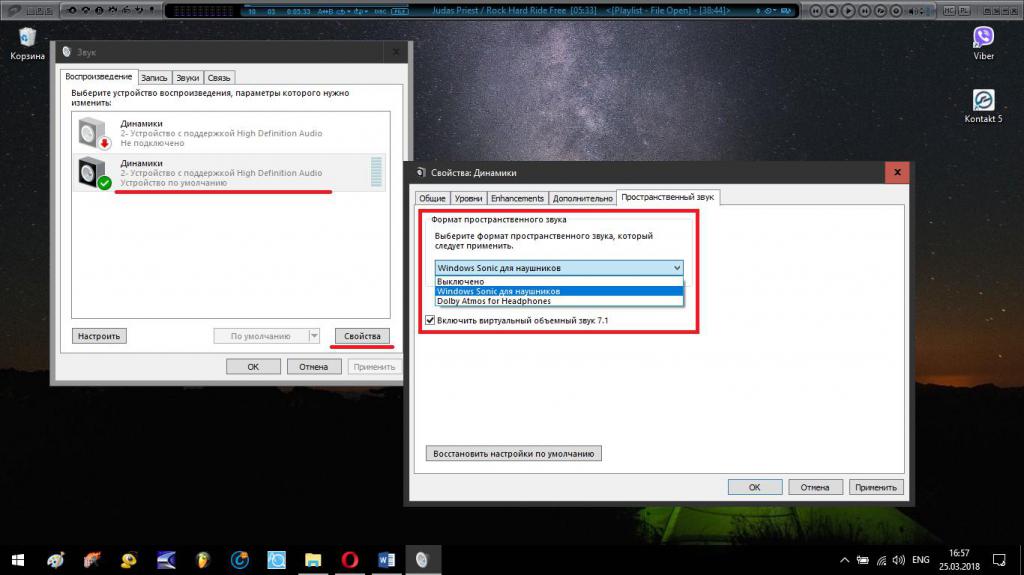Open the notification action center icon
The image size is (1024, 575).
[999, 560]
